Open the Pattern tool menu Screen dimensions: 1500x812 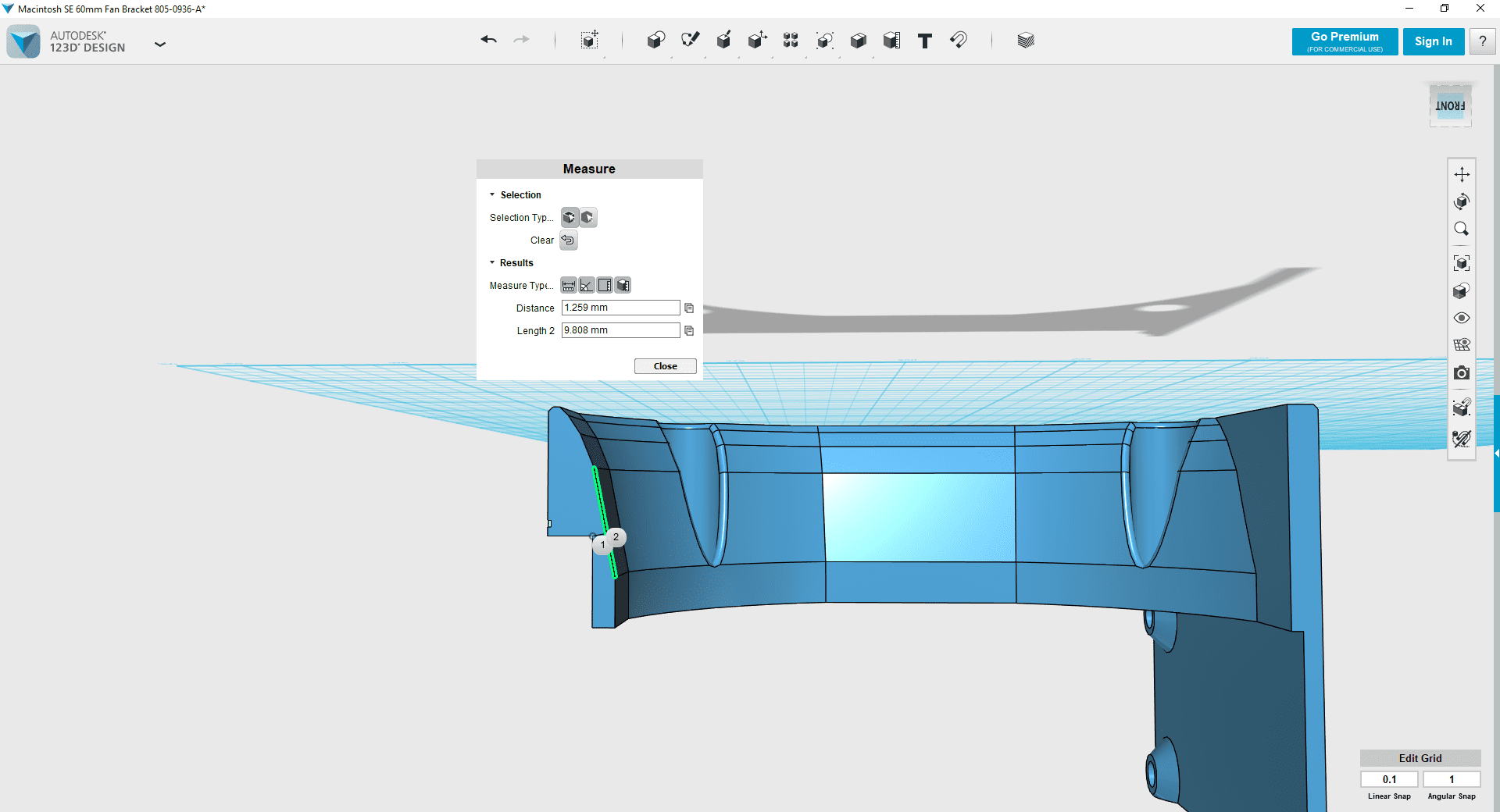pyautogui.click(x=791, y=41)
